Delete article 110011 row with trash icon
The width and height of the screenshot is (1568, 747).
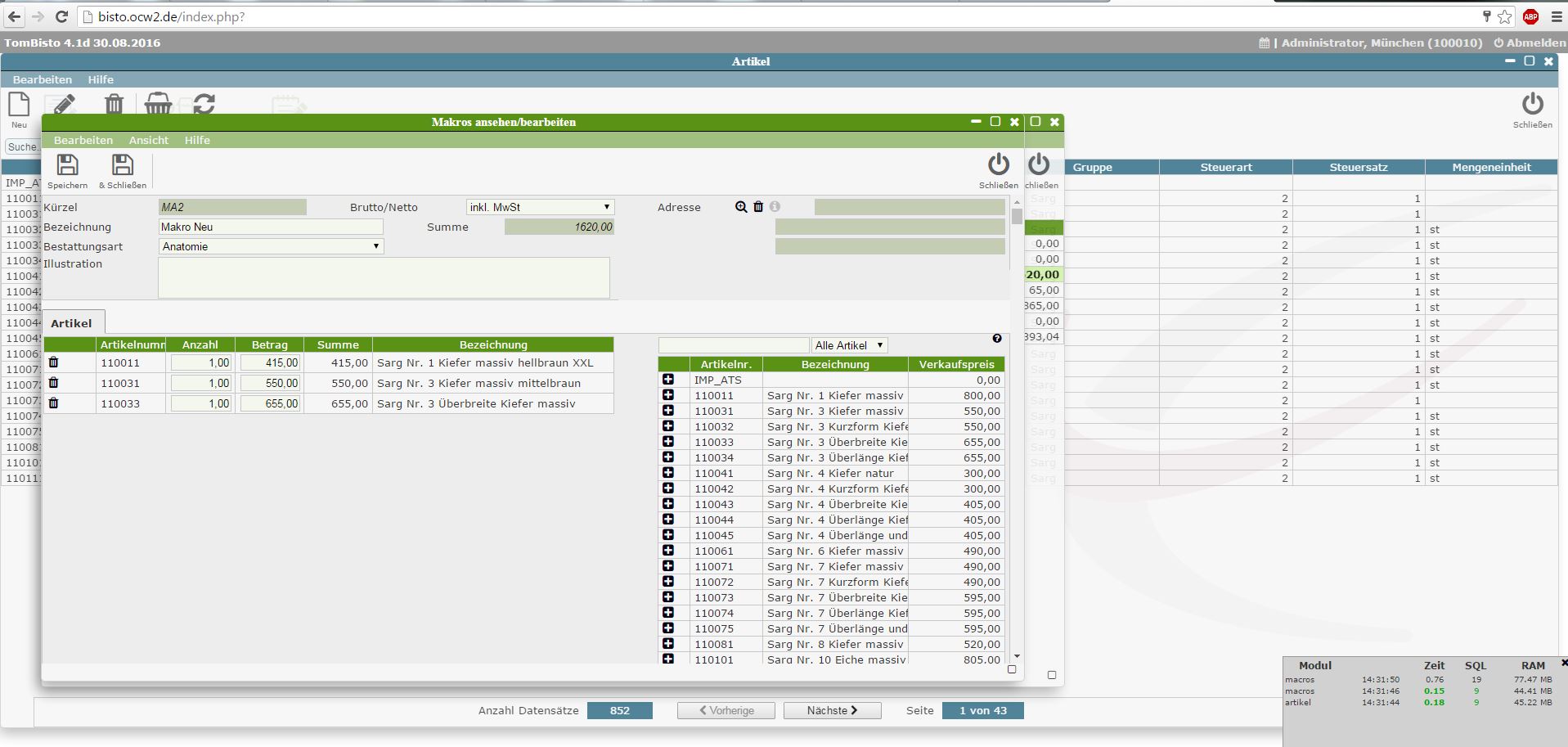coord(54,362)
